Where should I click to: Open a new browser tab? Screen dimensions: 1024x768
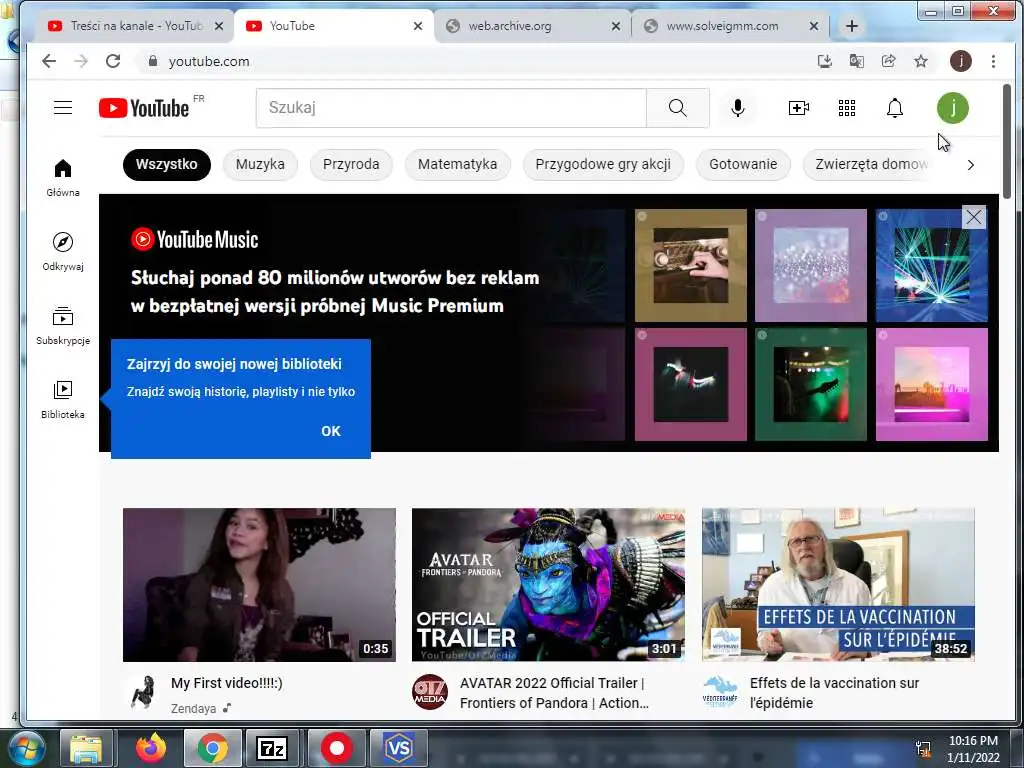point(852,26)
